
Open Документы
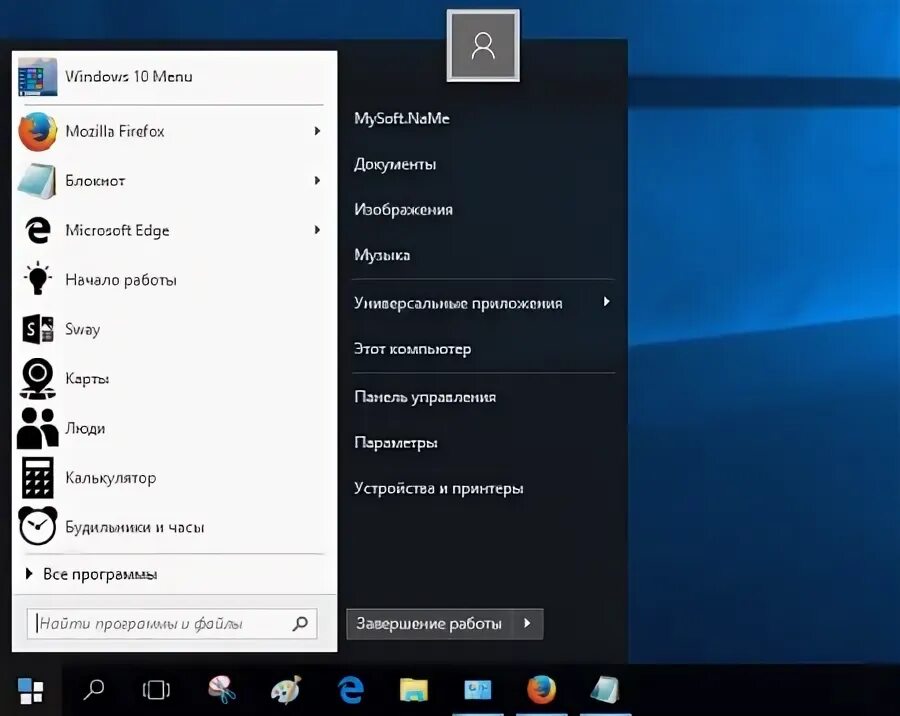[395, 164]
